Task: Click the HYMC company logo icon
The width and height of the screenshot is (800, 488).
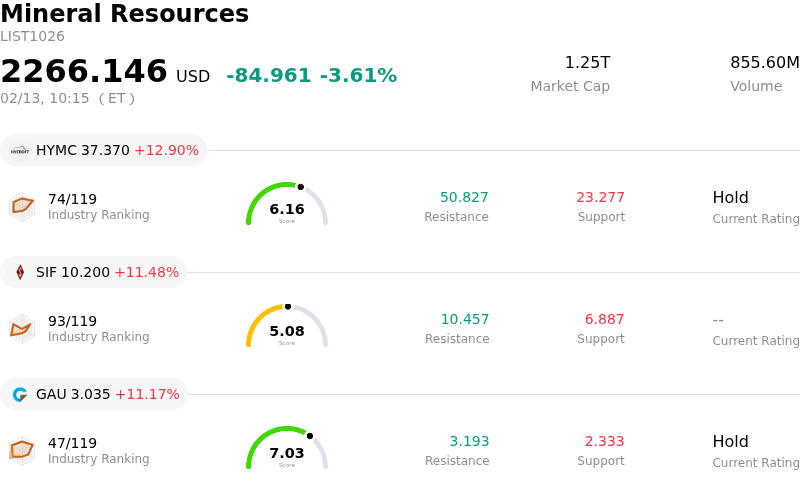Action: coord(20,151)
